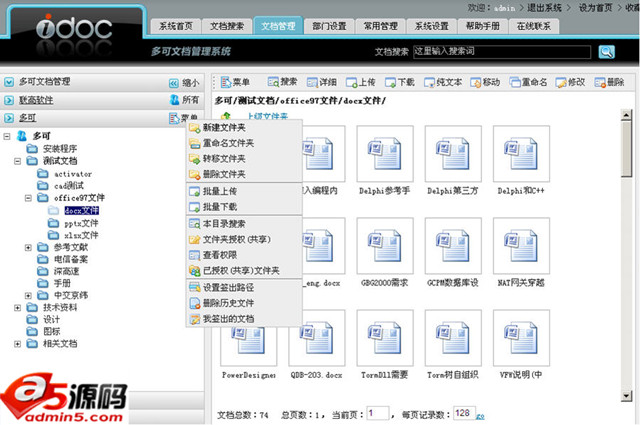Click the 上传 toolbar button
This screenshot has height=425, width=640.
click(x=361, y=82)
